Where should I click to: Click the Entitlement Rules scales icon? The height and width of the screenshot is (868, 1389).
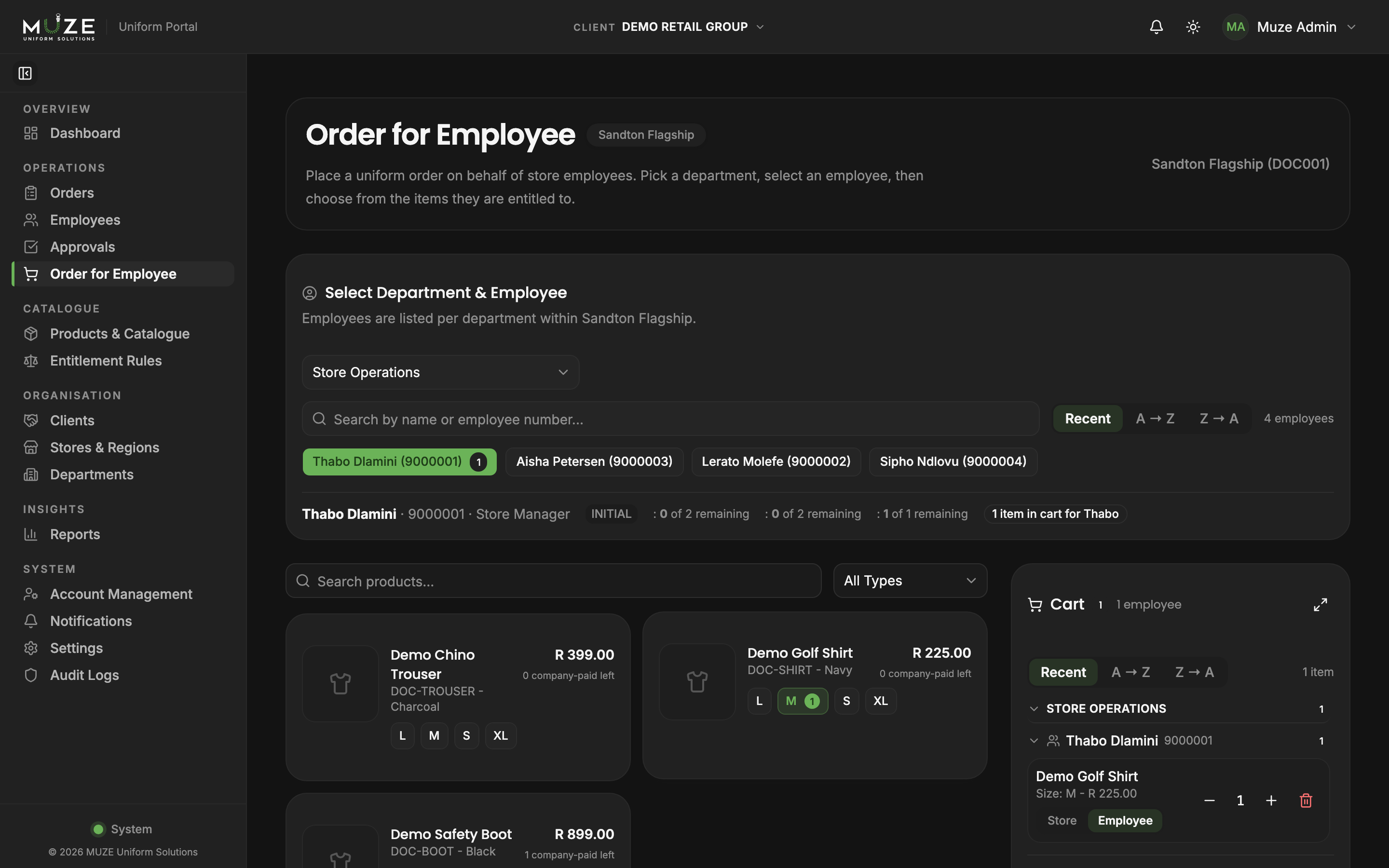click(x=31, y=361)
